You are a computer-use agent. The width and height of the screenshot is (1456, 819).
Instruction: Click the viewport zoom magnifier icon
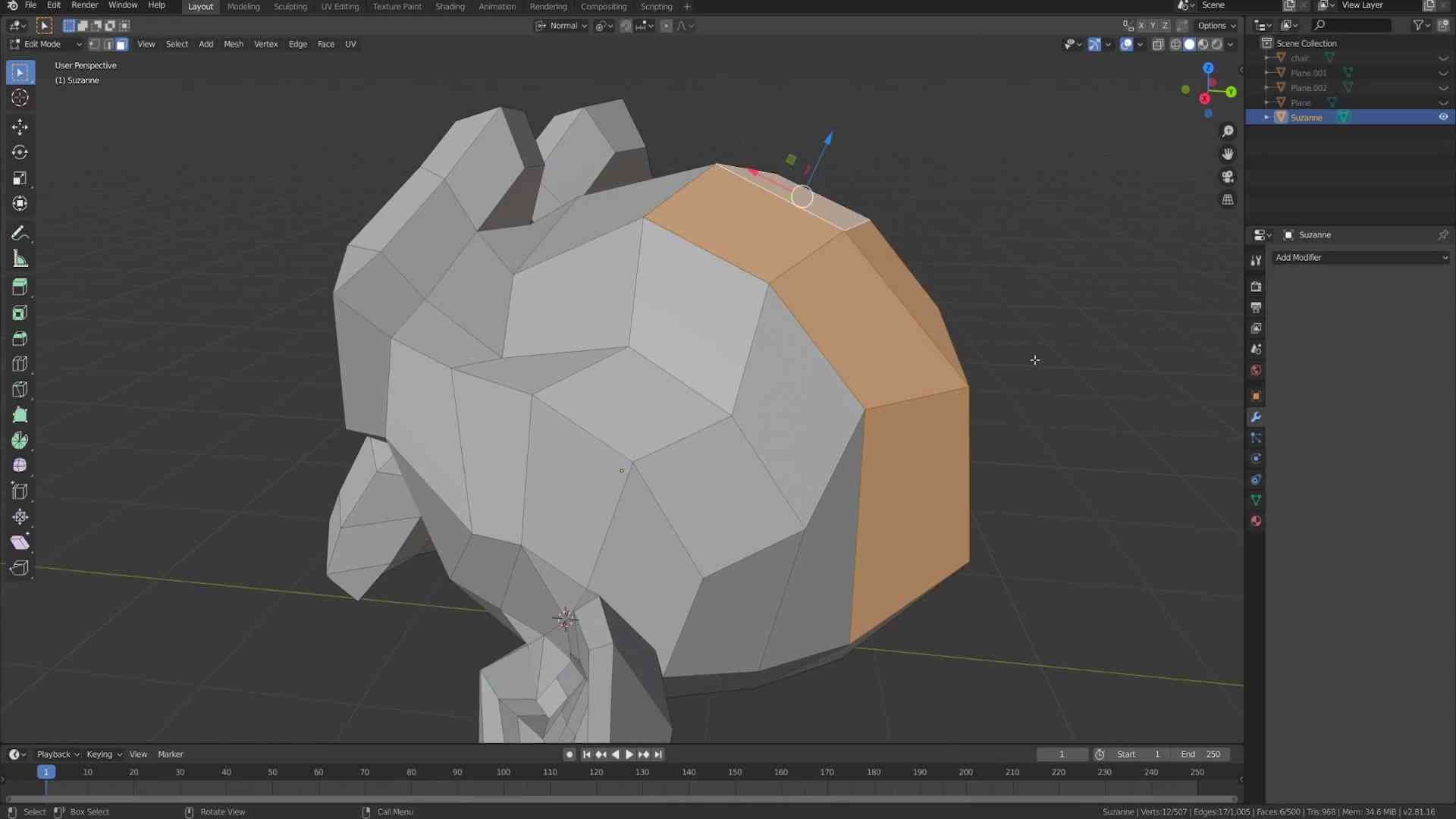(1228, 131)
